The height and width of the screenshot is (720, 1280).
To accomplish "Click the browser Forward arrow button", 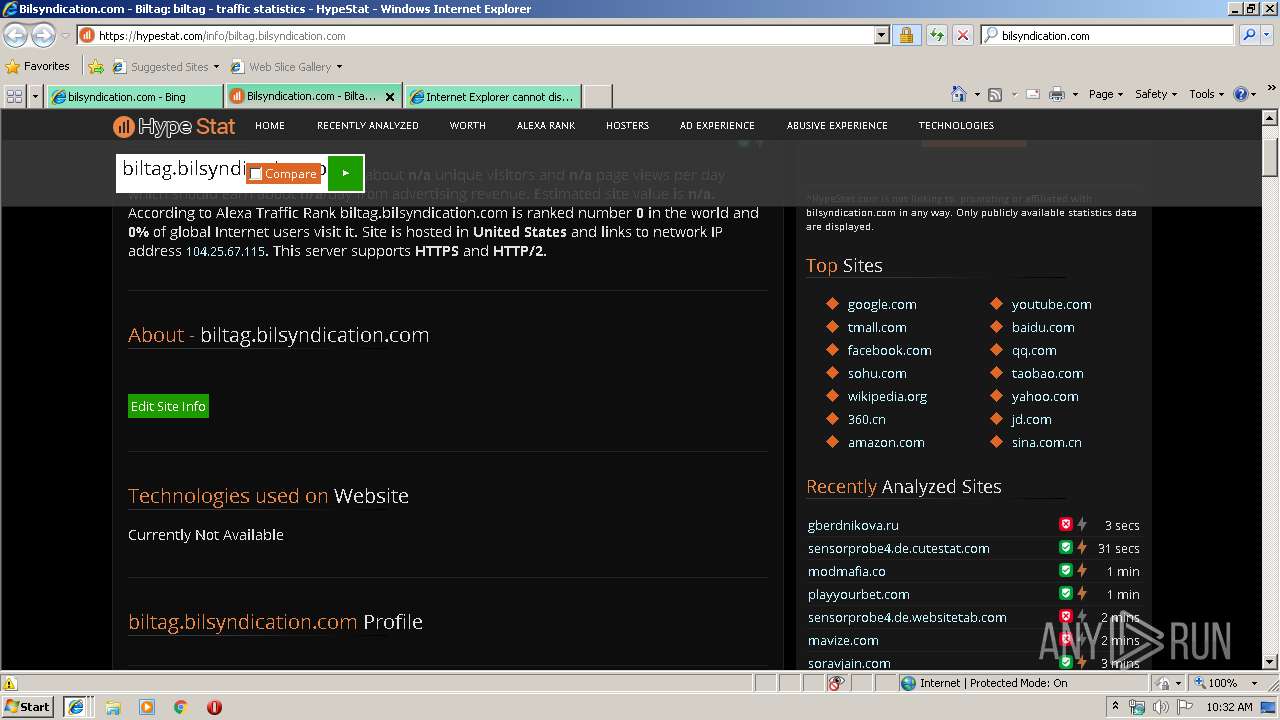I will point(43,35).
